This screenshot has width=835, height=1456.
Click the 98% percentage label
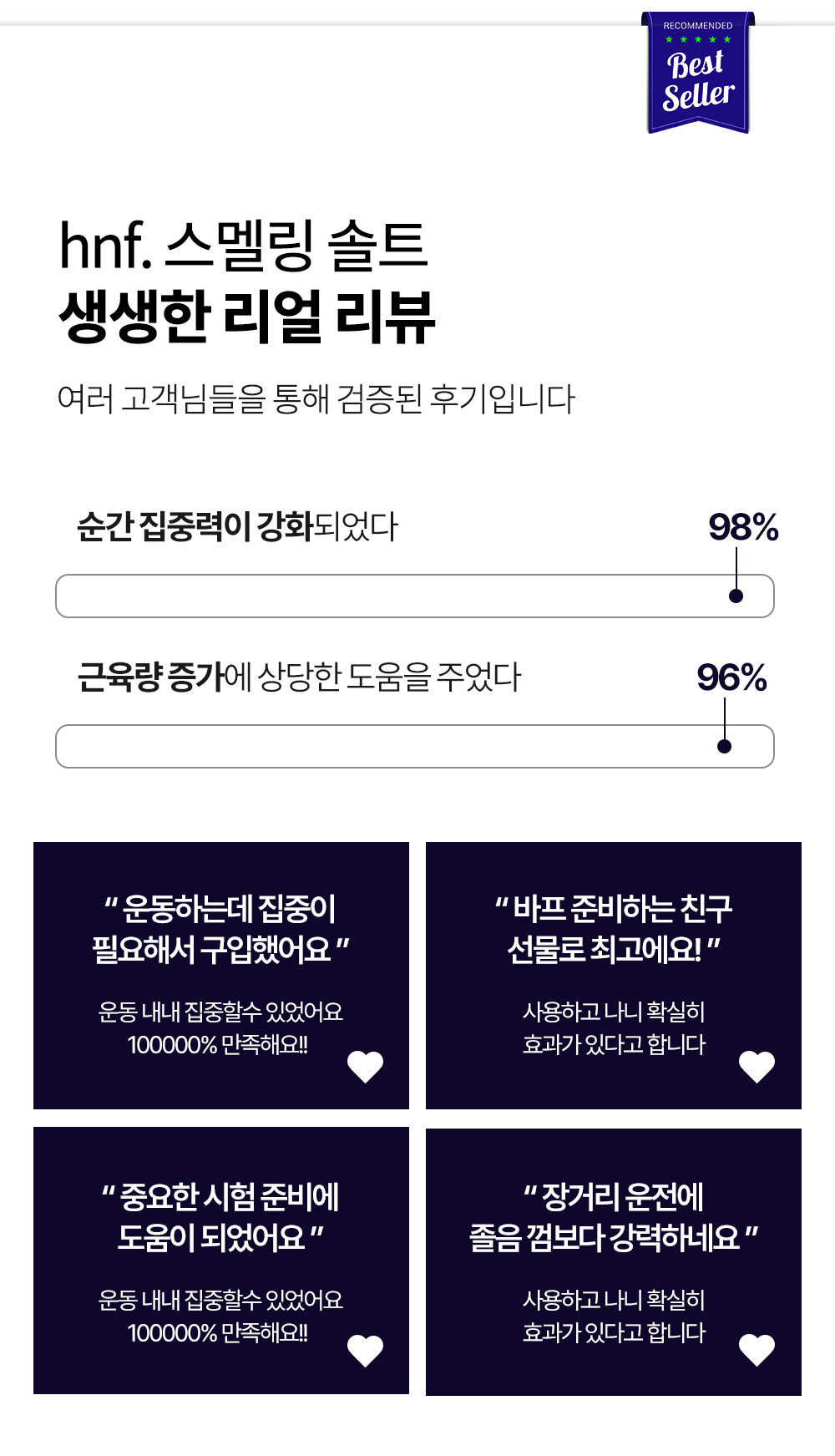coord(743,527)
